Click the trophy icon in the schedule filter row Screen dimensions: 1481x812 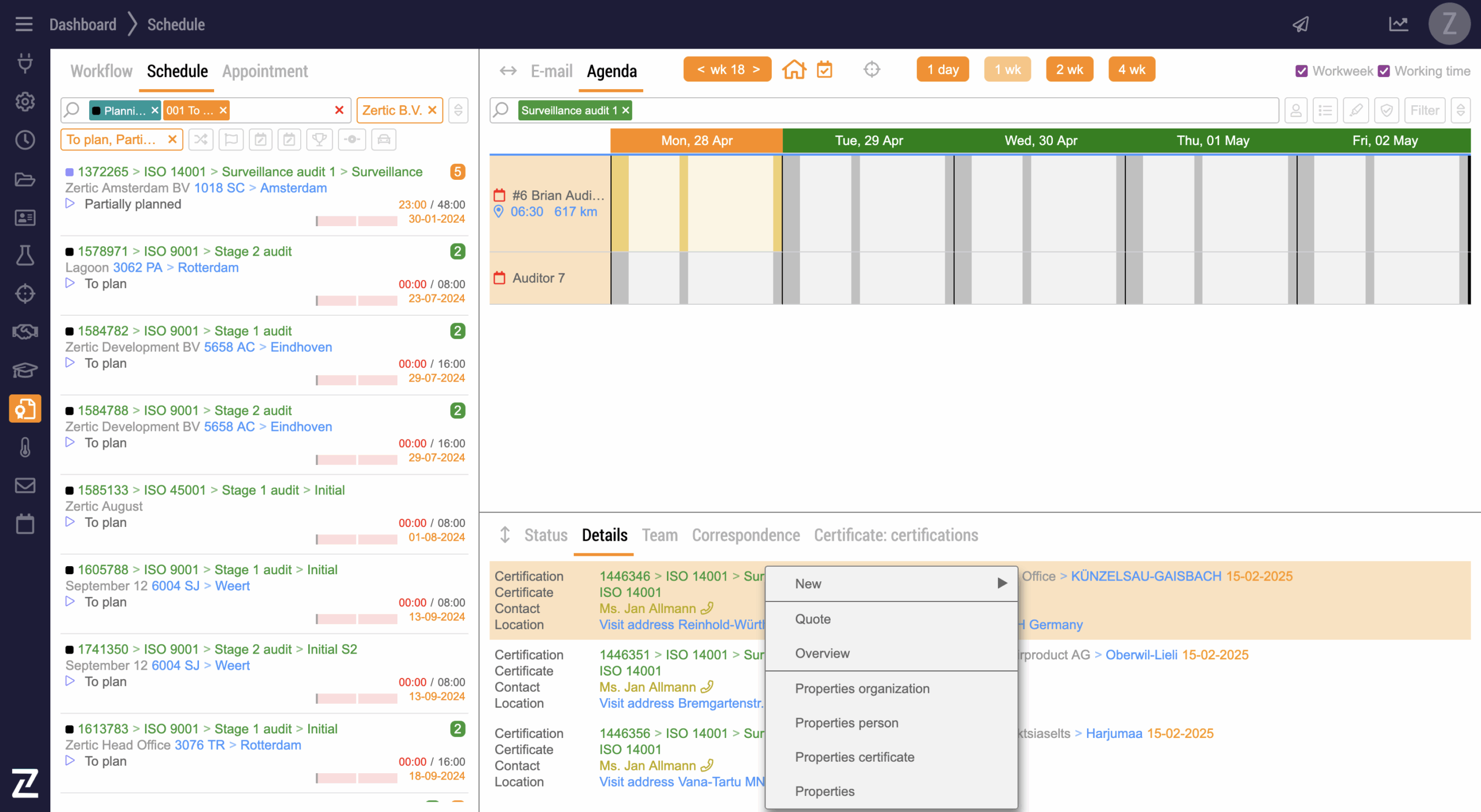(319, 139)
